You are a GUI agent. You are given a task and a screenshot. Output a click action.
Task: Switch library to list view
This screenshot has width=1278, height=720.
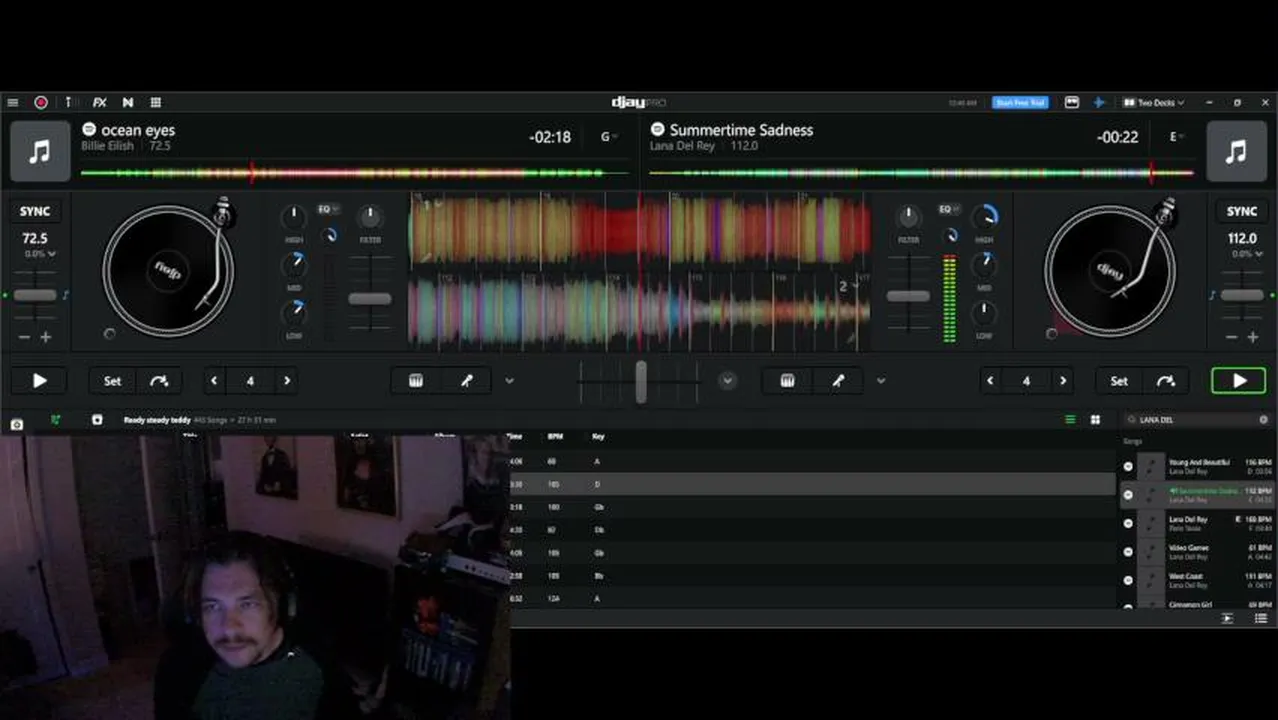1070,420
